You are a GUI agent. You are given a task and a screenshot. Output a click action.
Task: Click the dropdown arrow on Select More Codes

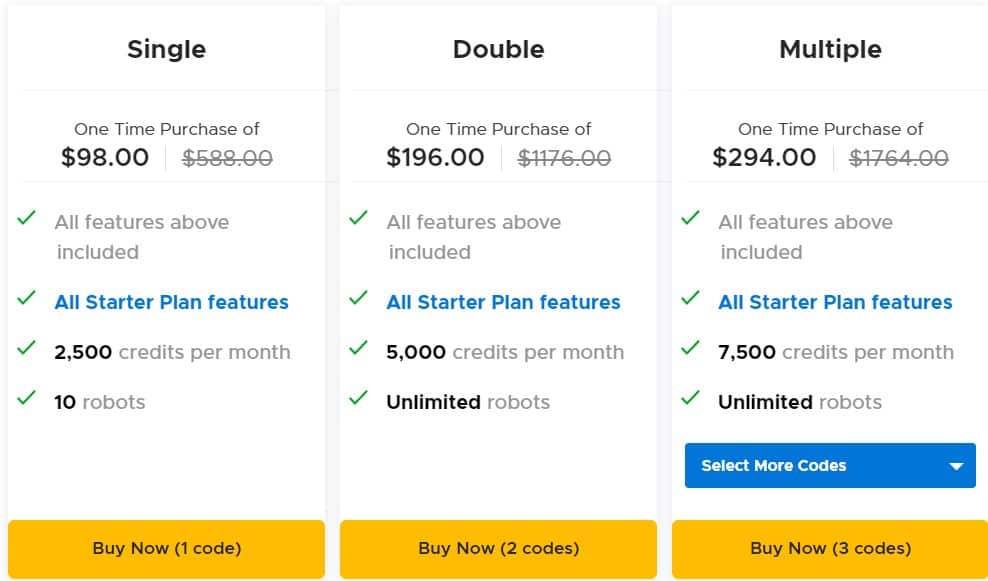pos(955,465)
